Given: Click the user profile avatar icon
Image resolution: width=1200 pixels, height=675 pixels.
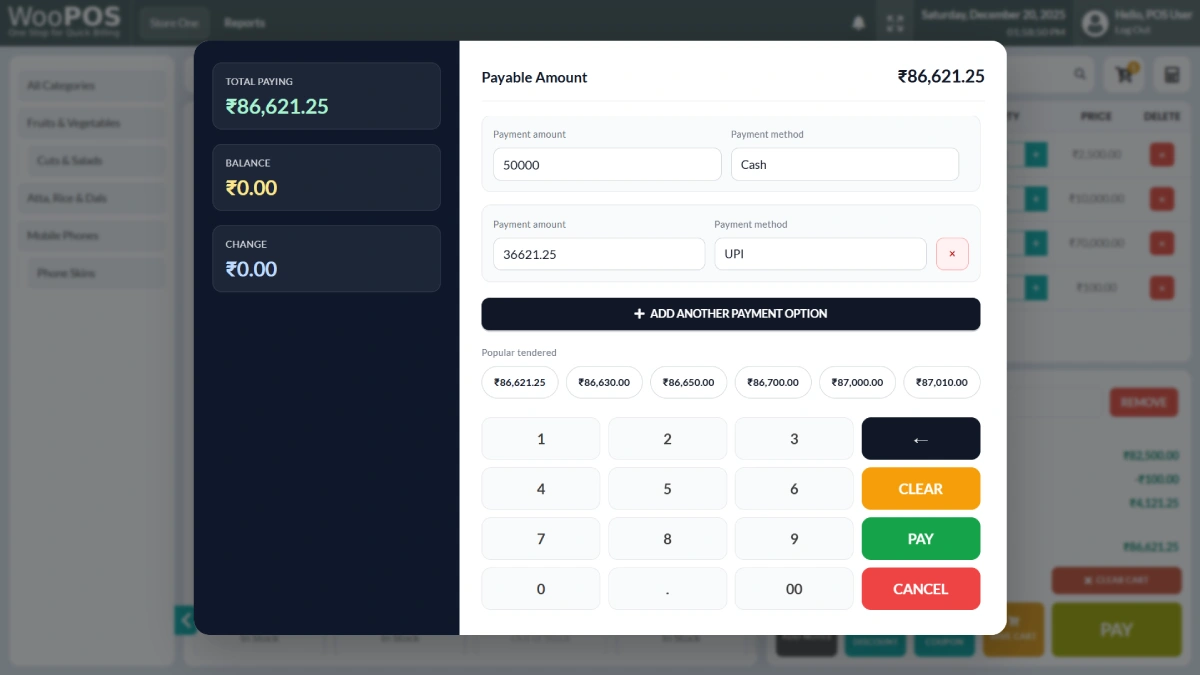Looking at the screenshot, I should [x=1095, y=22].
